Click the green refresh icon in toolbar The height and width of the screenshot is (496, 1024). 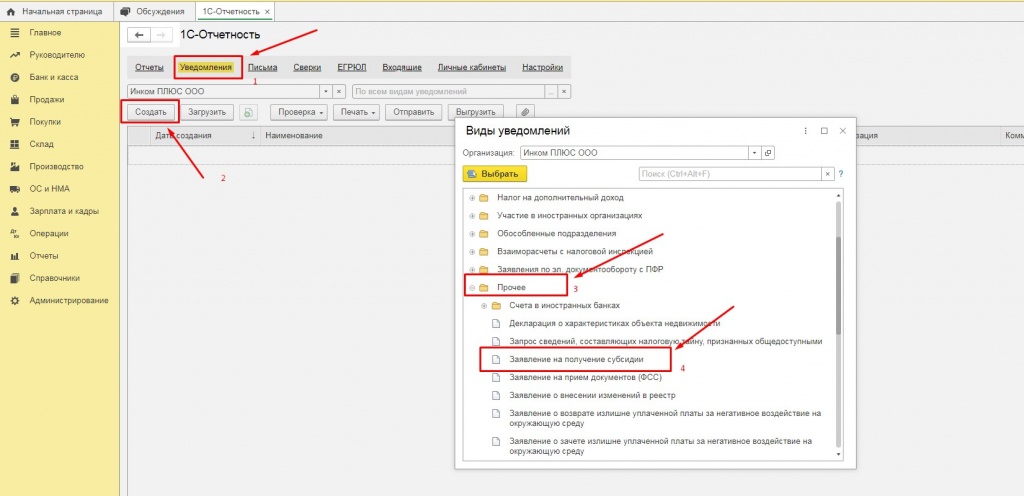click(248, 112)
